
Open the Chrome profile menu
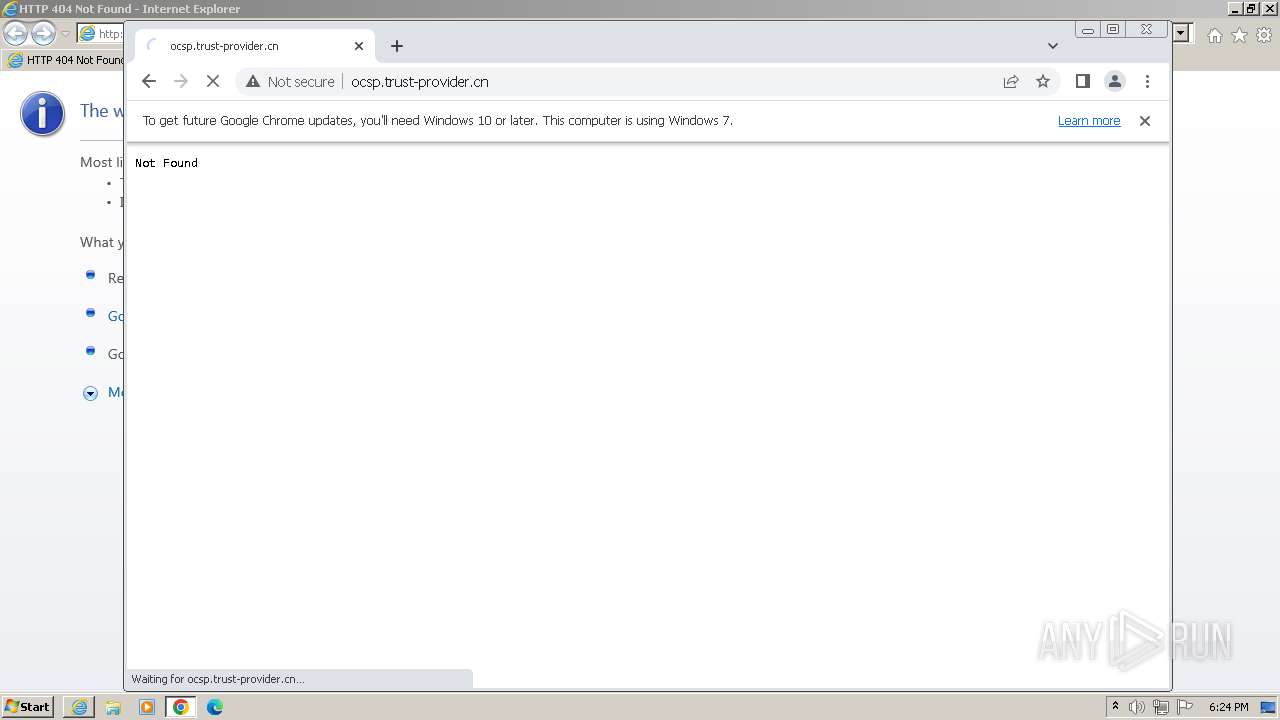(x=1115, y=82)
